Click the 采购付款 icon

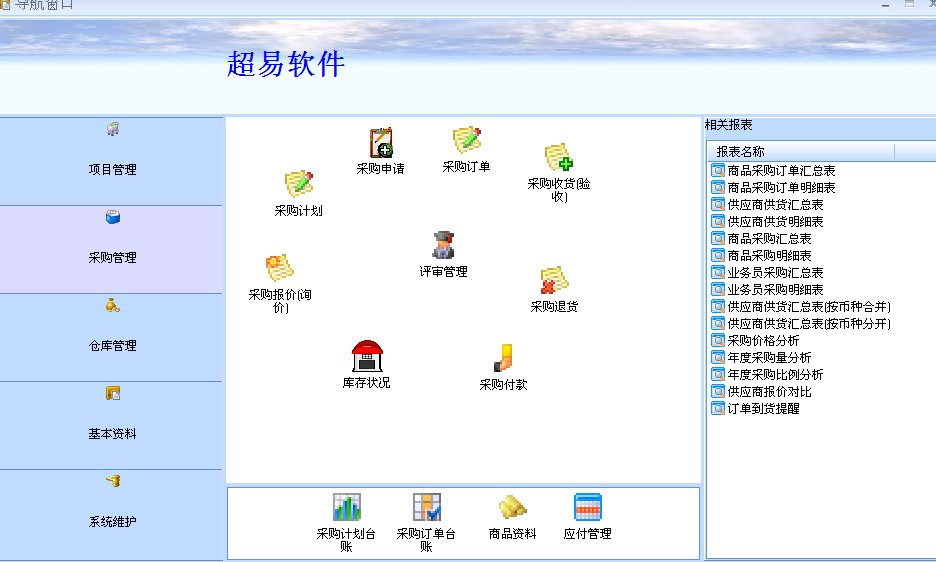point(503,359)
